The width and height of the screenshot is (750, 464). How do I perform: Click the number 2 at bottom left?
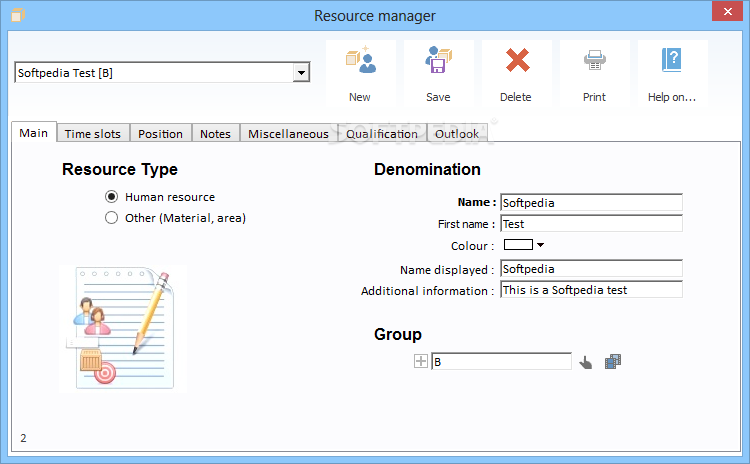(23, 438)
